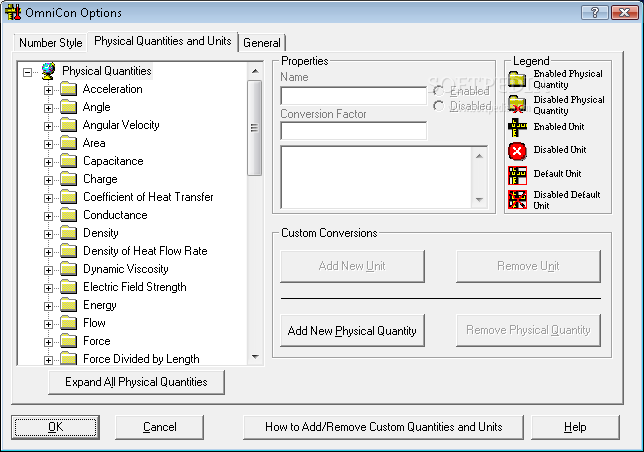Select the Dynamic Viscosity label
This screenshot has height=452, width=644.
(x=126, y=269)
